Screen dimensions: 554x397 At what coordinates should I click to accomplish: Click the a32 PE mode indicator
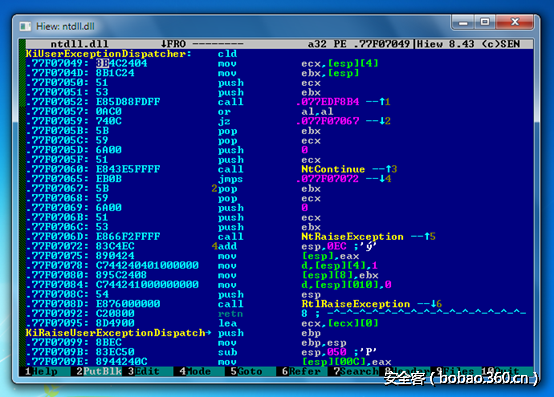[327, 44]
